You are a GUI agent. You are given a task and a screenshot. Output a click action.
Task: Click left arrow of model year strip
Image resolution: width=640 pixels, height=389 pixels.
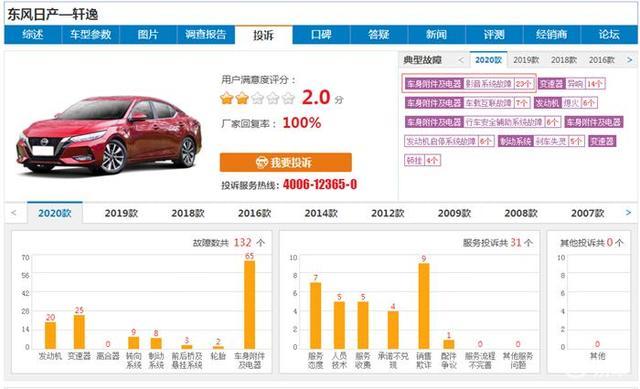click(x=13, y=213)
